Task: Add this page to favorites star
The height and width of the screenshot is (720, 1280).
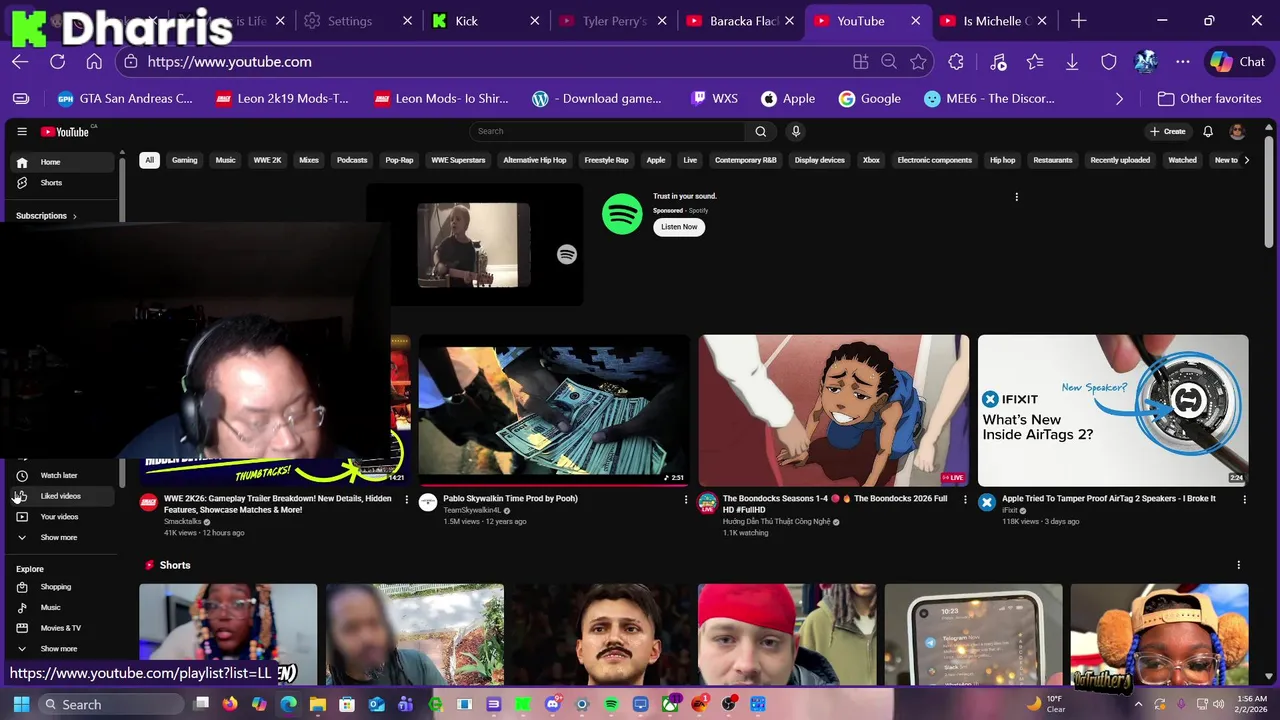Action: [x=918, y=61]
